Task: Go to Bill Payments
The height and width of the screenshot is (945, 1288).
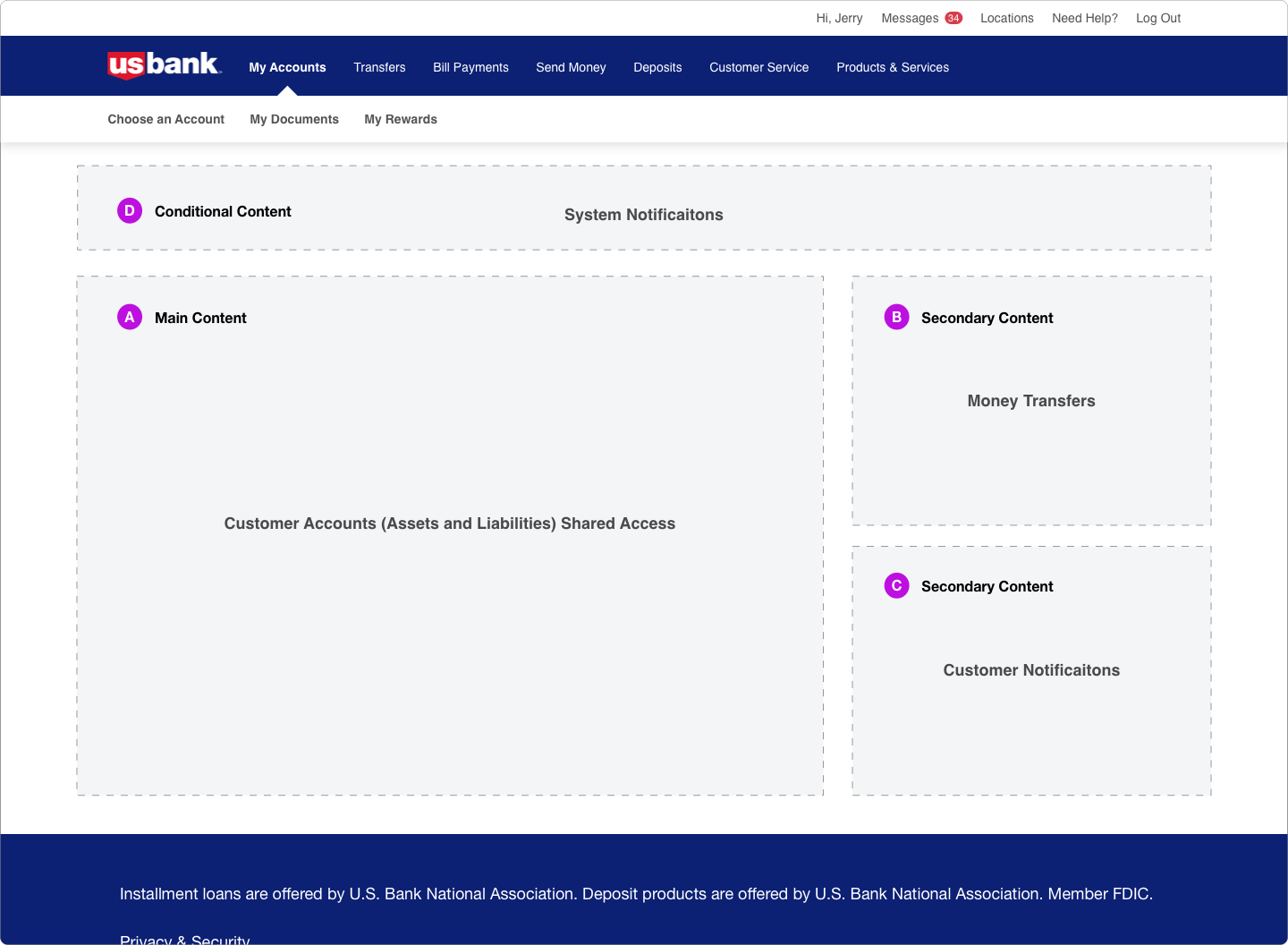Action: 470,67
